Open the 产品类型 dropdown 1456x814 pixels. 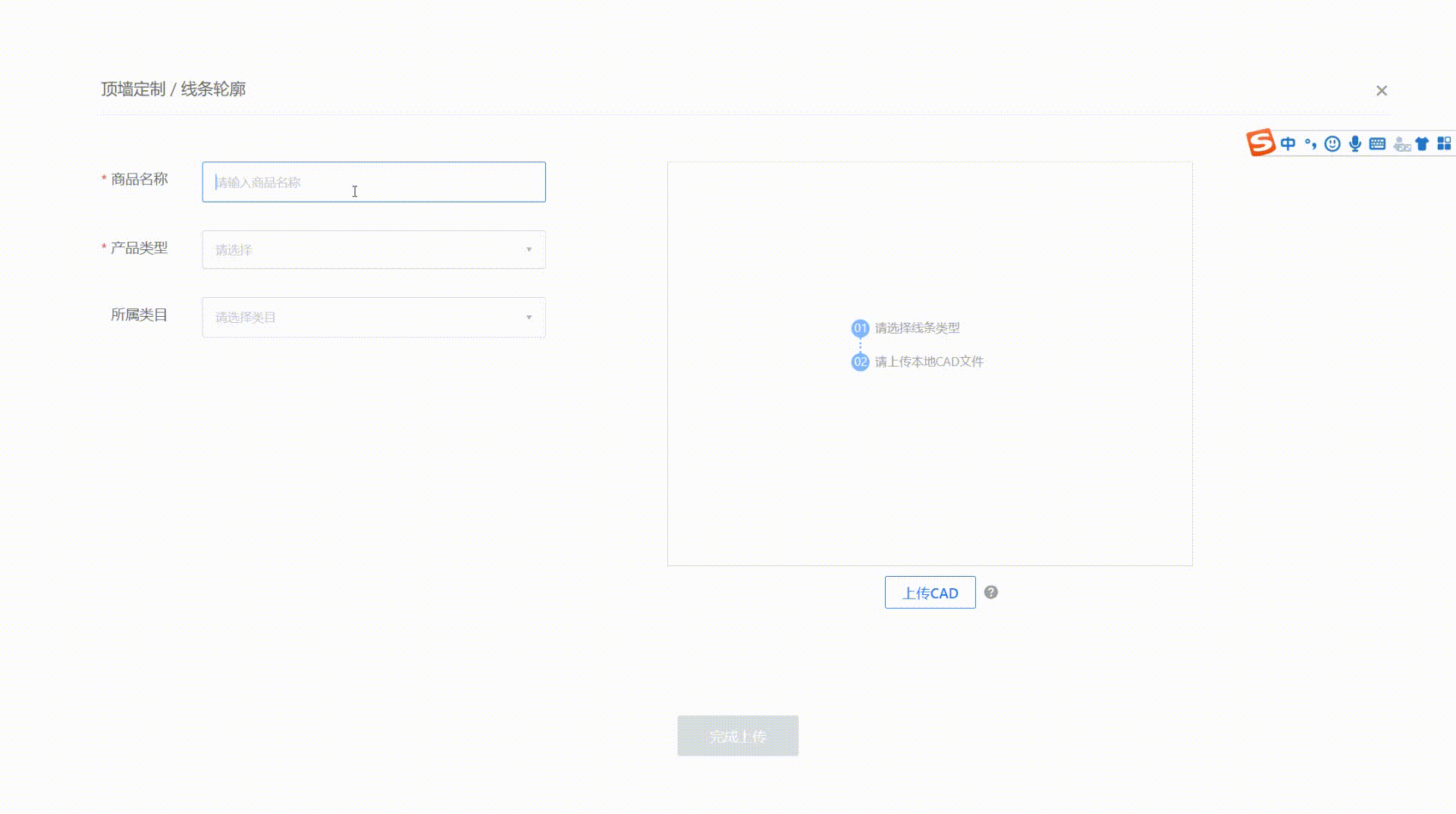374,250
